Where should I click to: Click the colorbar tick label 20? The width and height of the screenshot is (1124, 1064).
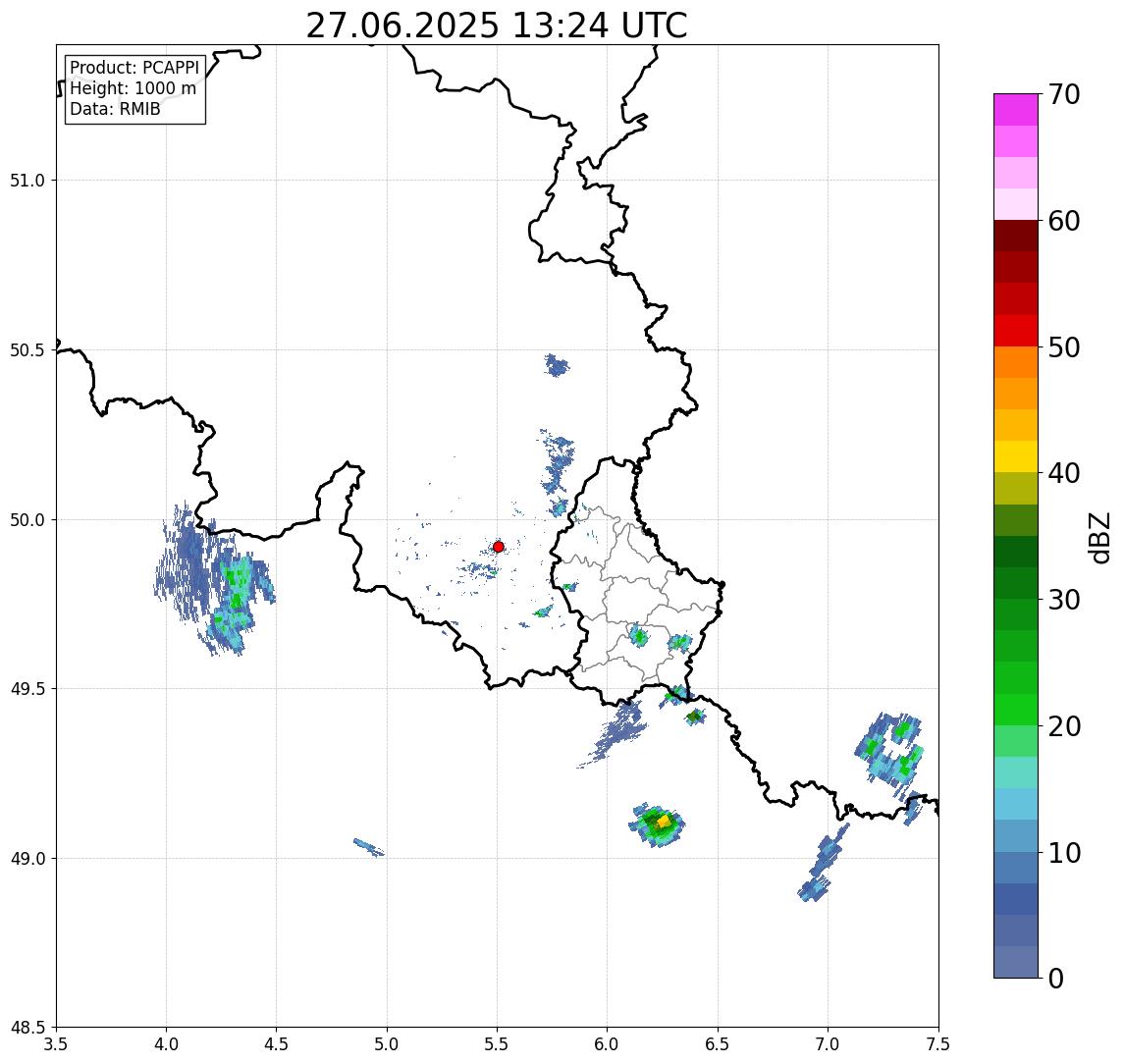(1064, 726)
